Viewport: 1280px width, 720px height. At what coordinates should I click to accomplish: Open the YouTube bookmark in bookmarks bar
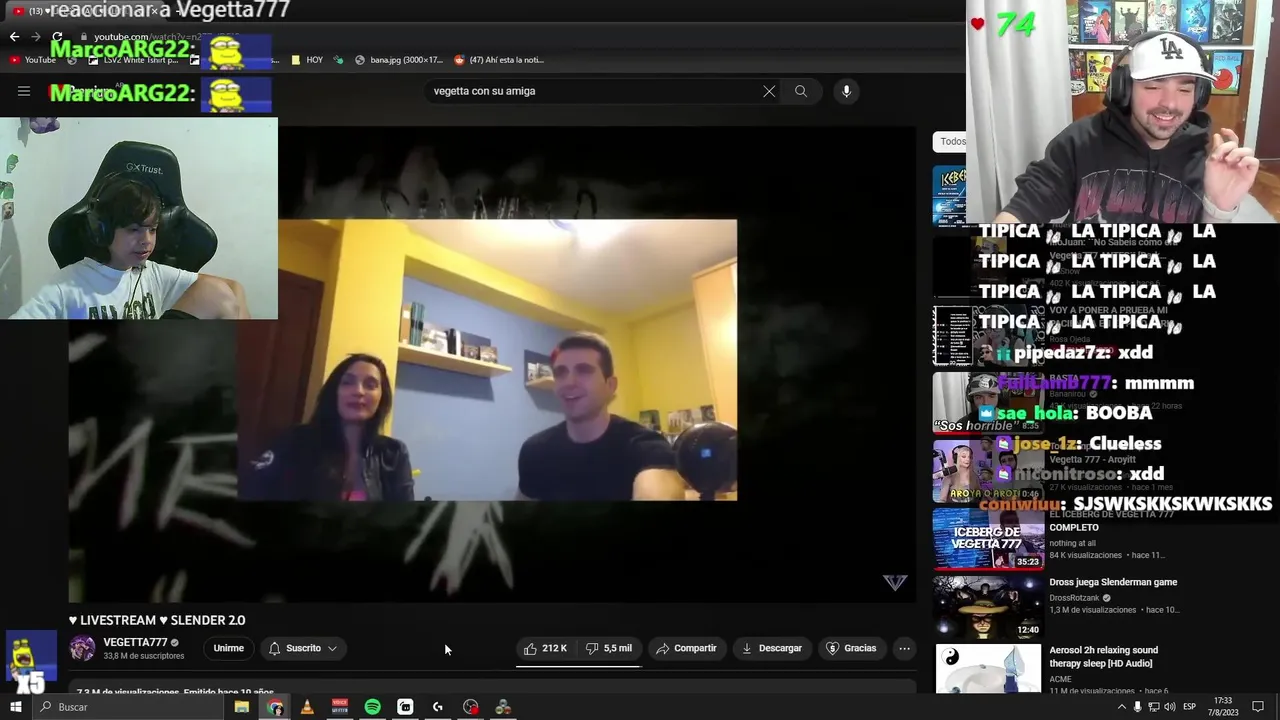point(32,60)
